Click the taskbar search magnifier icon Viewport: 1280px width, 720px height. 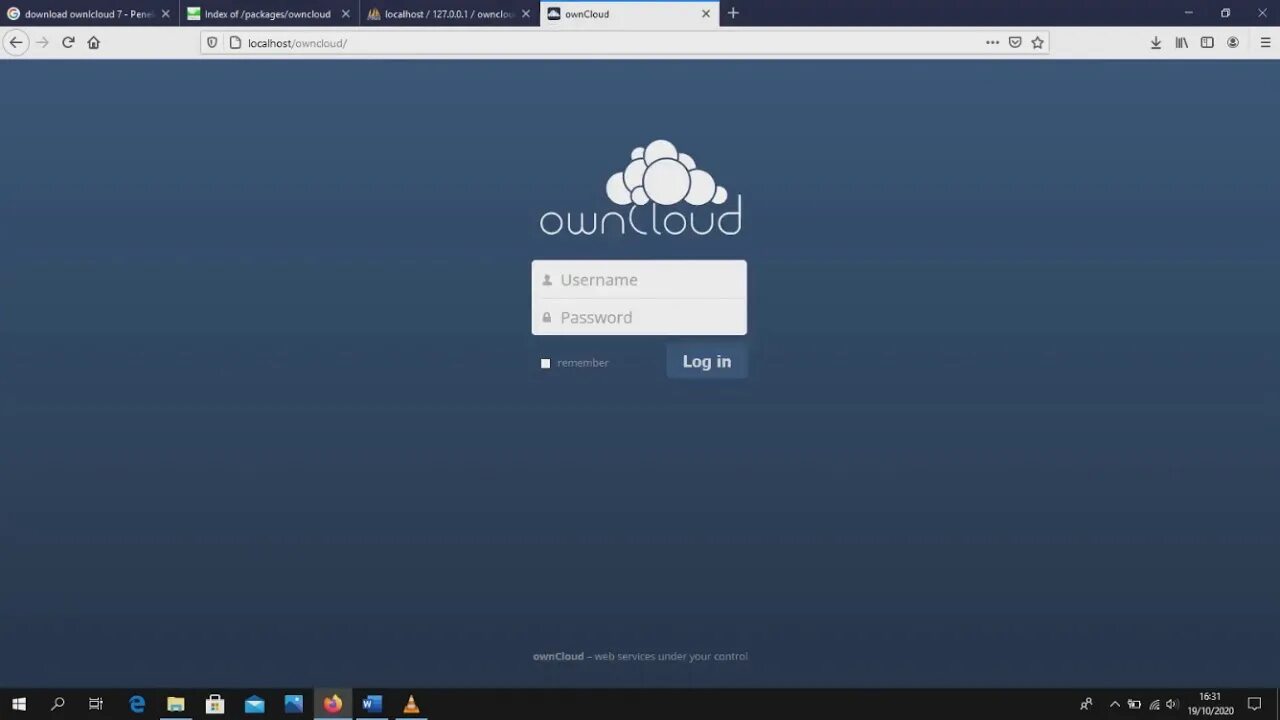(57, 704)
